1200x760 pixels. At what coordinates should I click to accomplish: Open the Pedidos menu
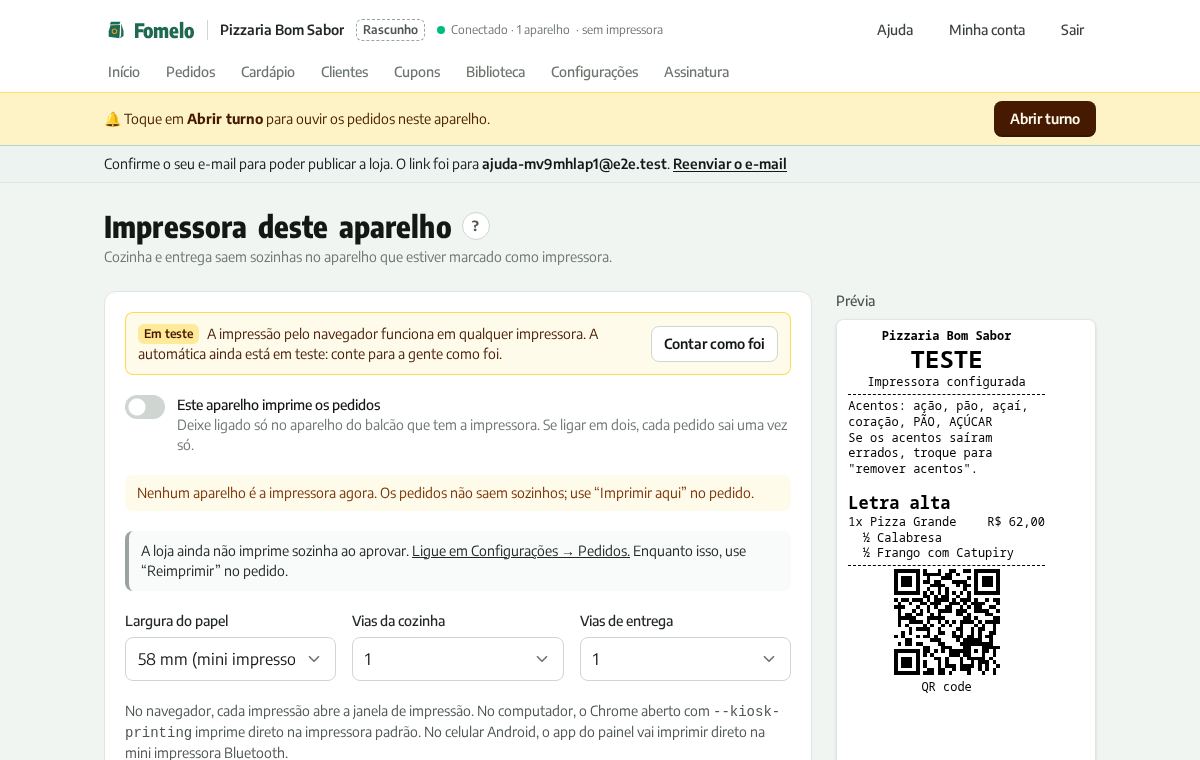190,72
